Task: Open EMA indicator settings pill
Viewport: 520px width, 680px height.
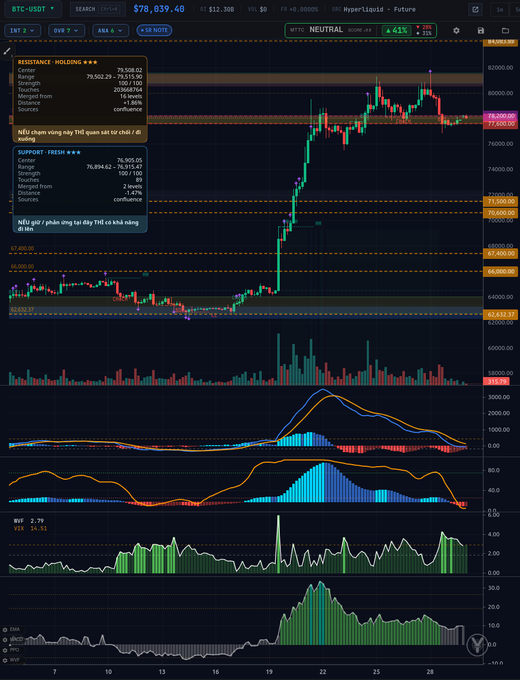Action: click(x=12, y=629)
